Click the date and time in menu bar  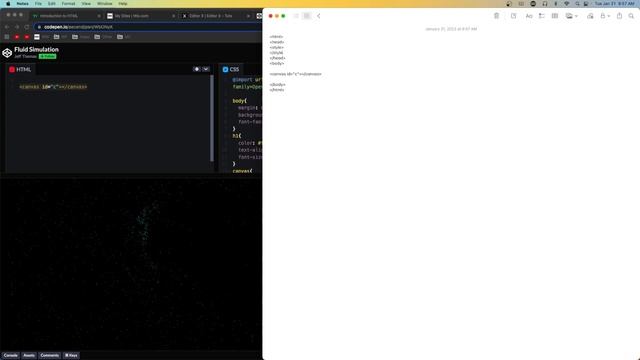614,4
